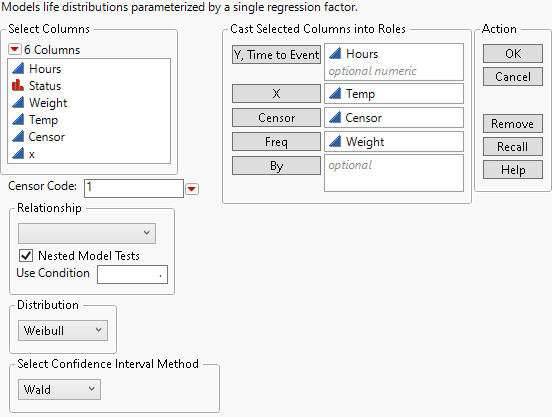Click in the Censor Code field
The image size is (552, 417).
[x=134, y=188]
